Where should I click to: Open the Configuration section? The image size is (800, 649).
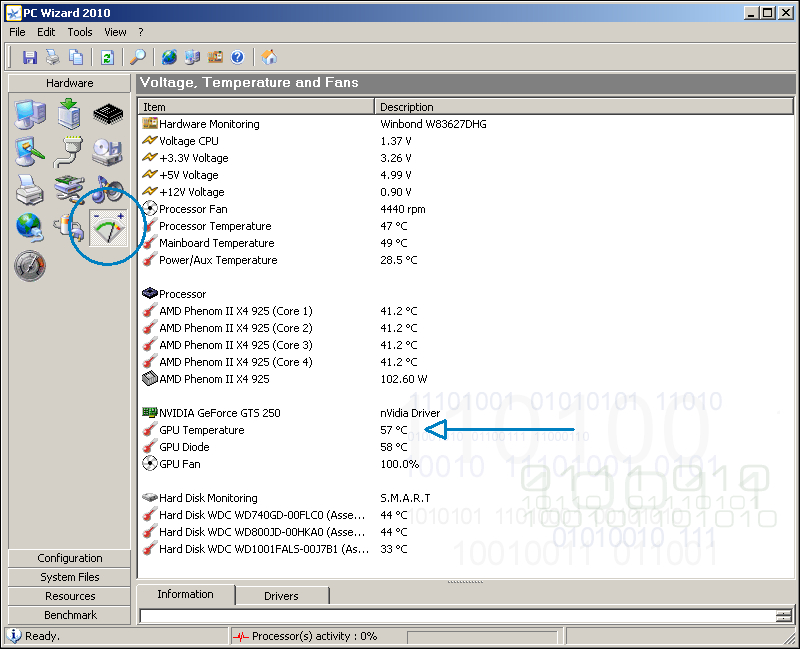(x=69, y=558)
